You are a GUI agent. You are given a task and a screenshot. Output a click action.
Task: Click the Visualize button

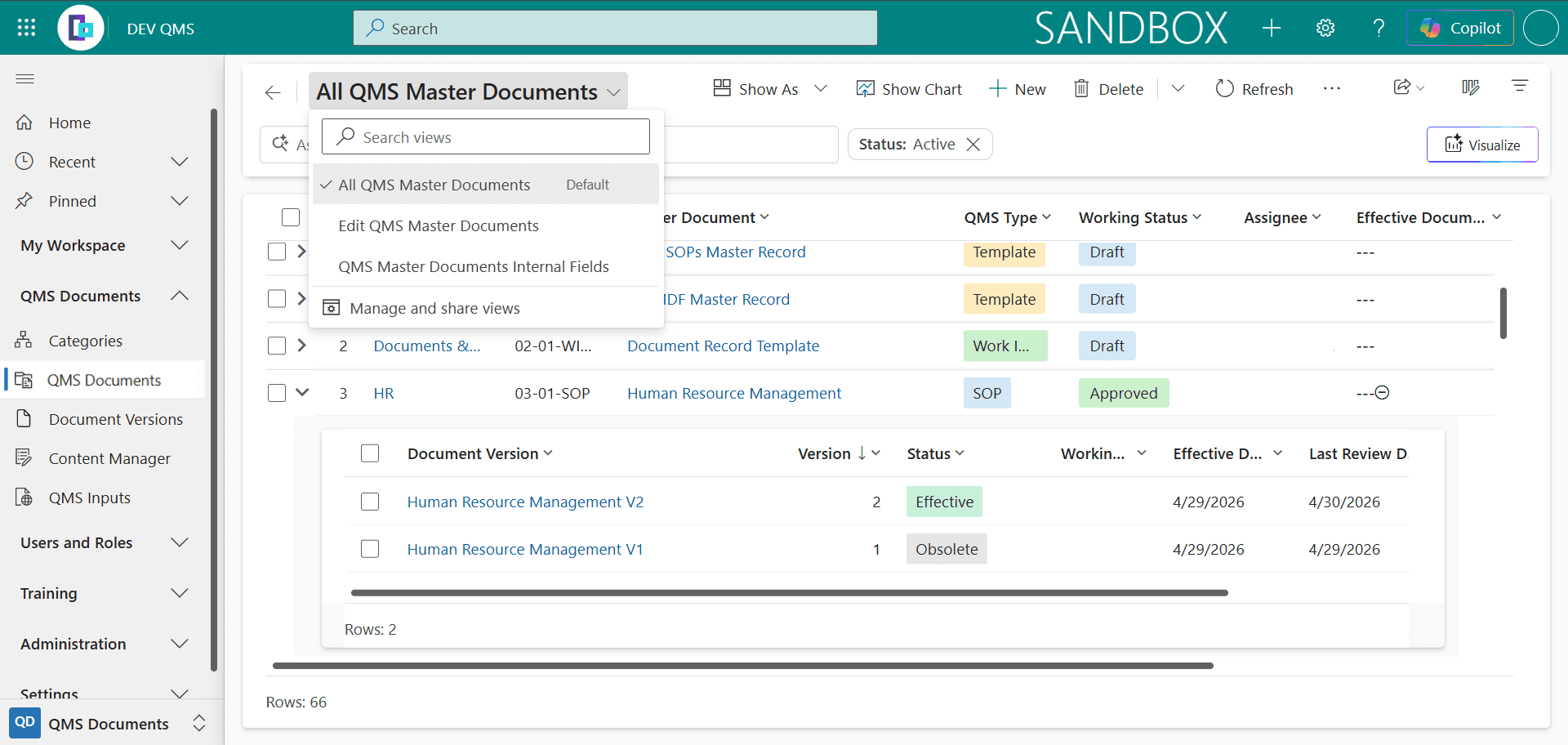[1482, 145]
